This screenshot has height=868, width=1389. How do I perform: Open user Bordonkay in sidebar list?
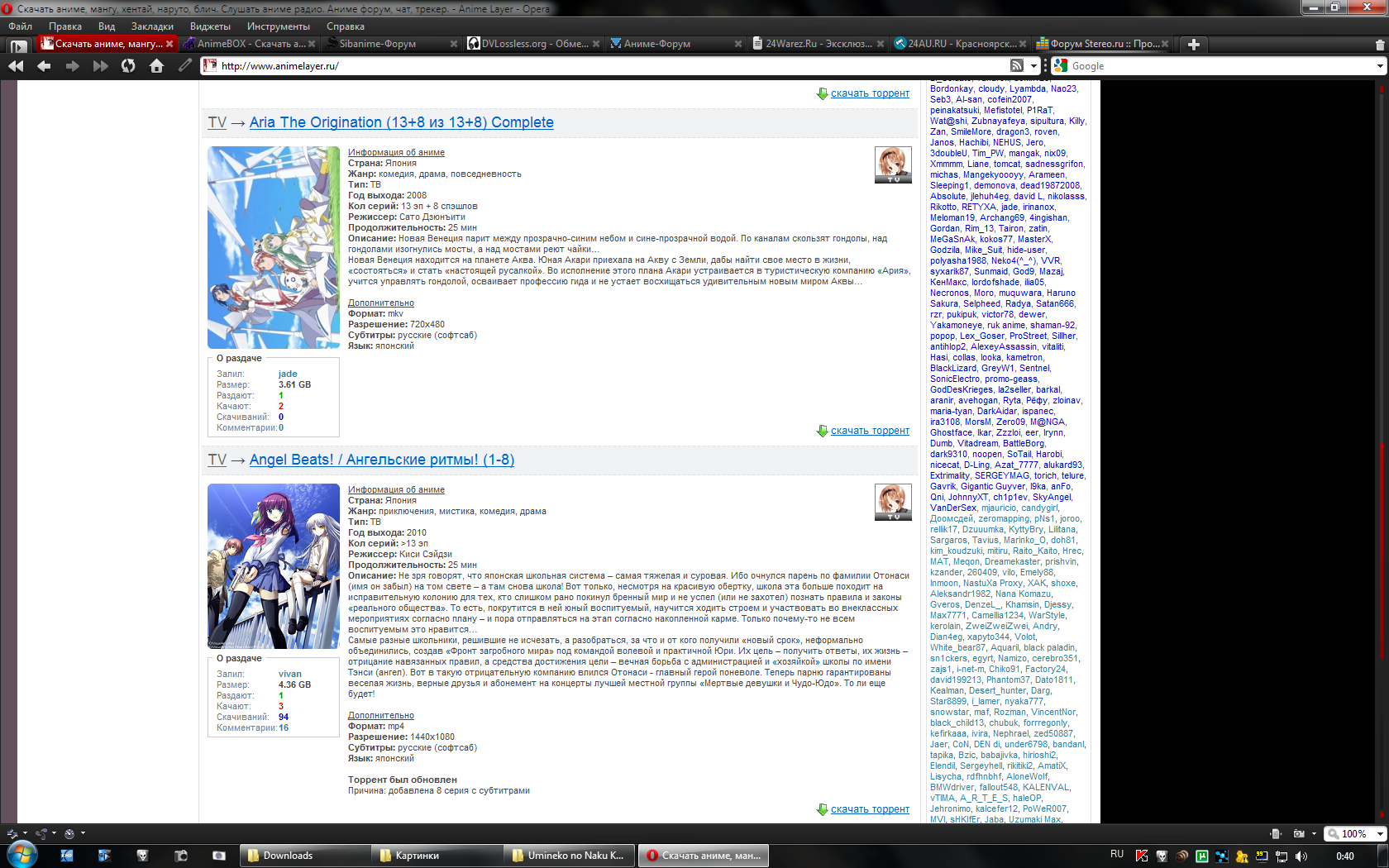952,88
